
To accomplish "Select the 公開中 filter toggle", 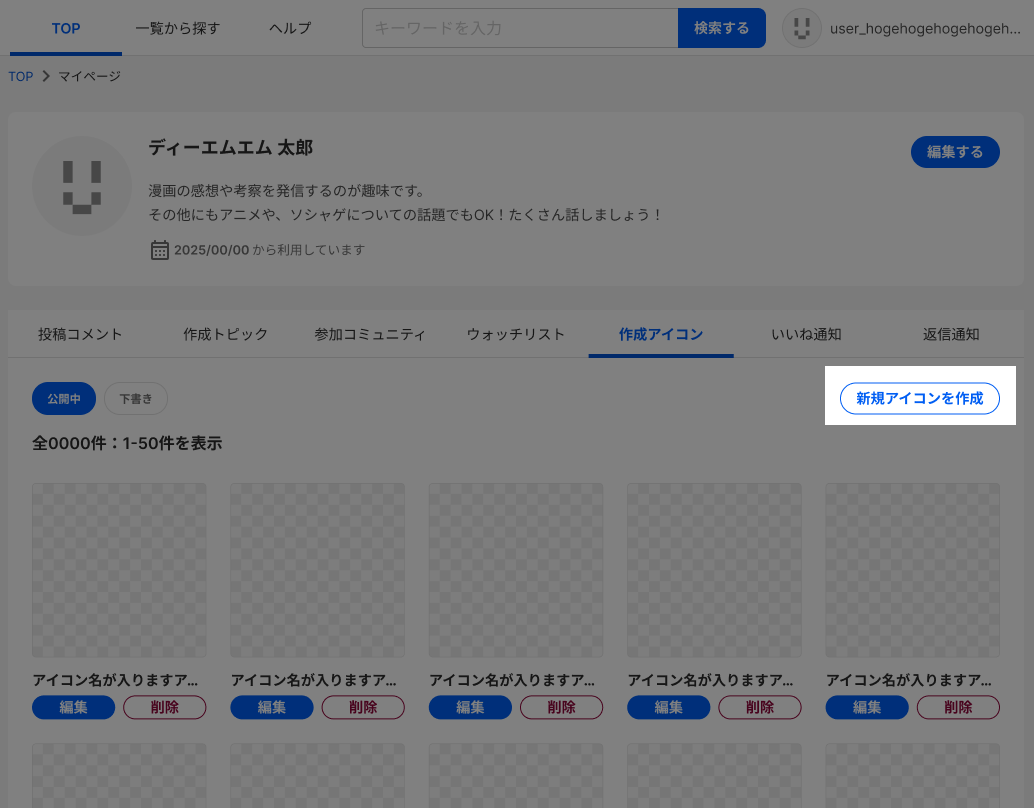I will [x=64, y=398].
